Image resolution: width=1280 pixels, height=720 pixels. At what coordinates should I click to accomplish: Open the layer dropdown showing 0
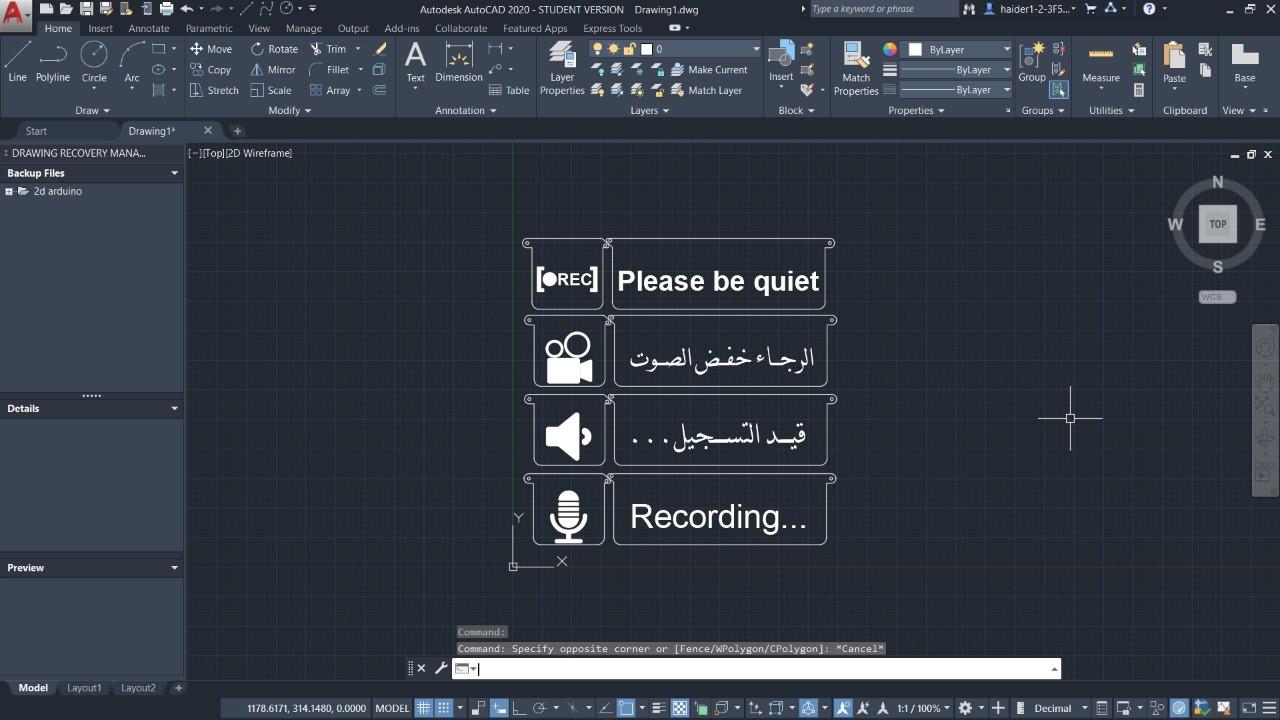pyautogui.click(x=699, y=49)
